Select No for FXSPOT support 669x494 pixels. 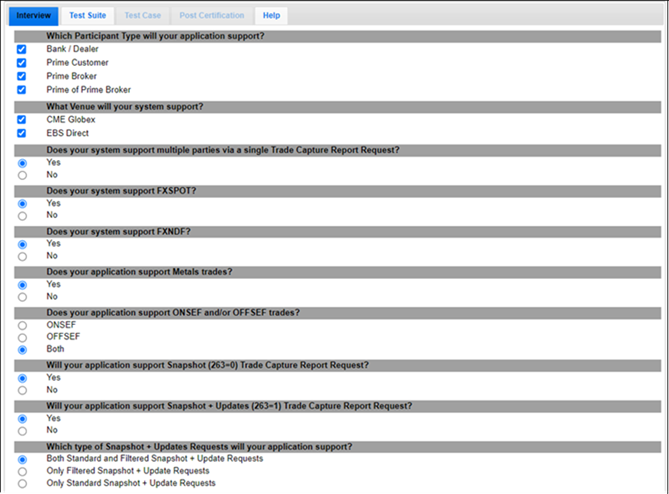coord(22,216)
